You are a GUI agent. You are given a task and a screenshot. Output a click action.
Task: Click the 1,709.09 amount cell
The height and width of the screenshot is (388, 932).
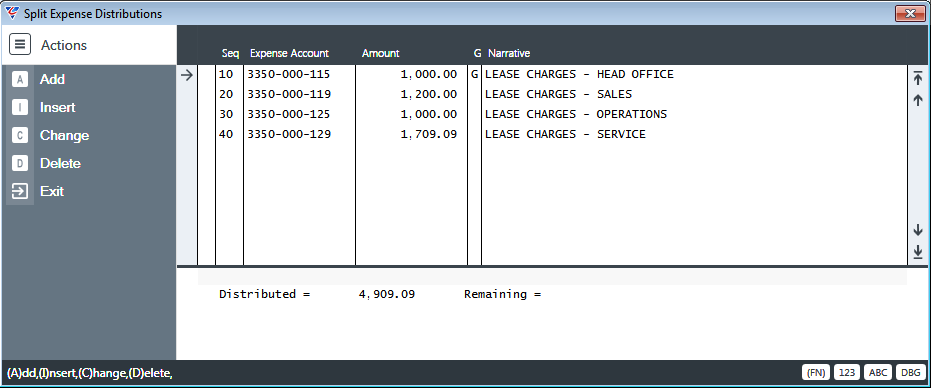tap(429, 134)
